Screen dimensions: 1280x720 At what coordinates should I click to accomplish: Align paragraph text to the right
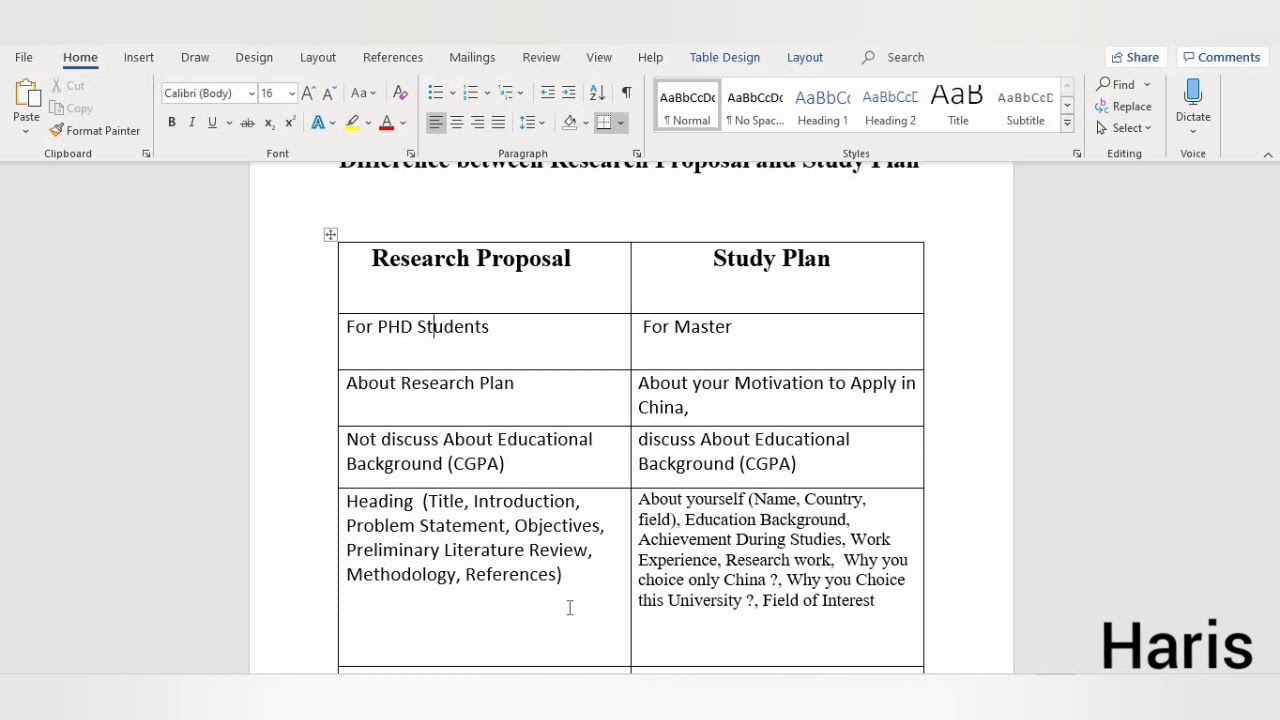coord(477,123)
